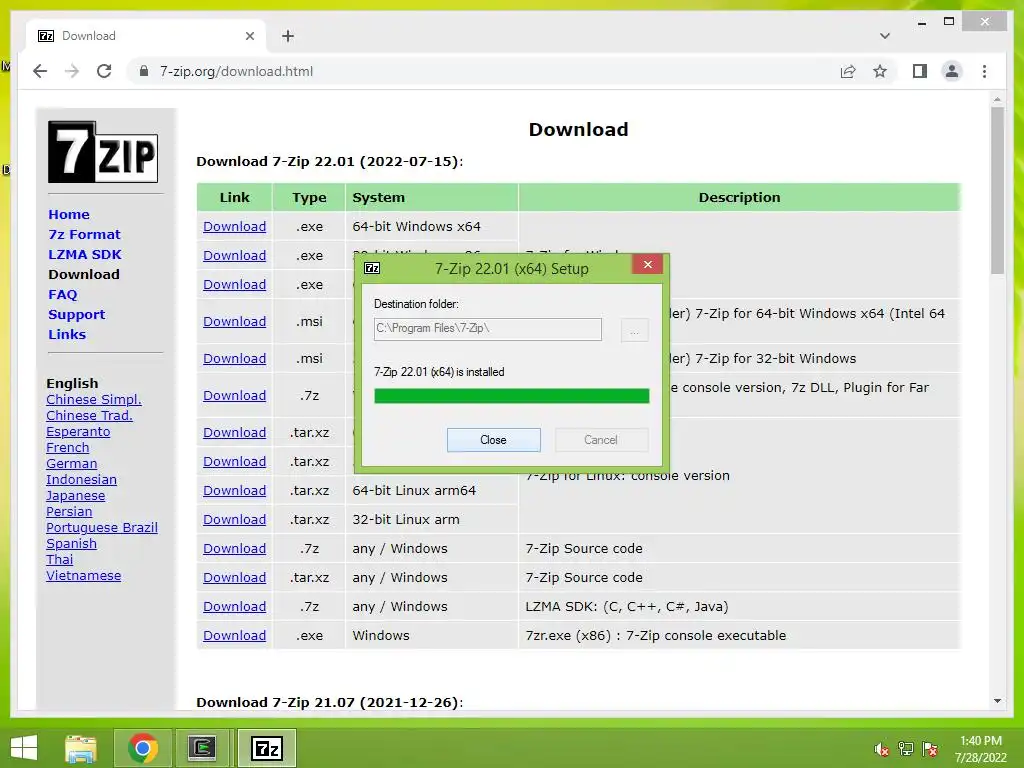Open the Windows Start button
1024x768 pixels.
(24, 748)
